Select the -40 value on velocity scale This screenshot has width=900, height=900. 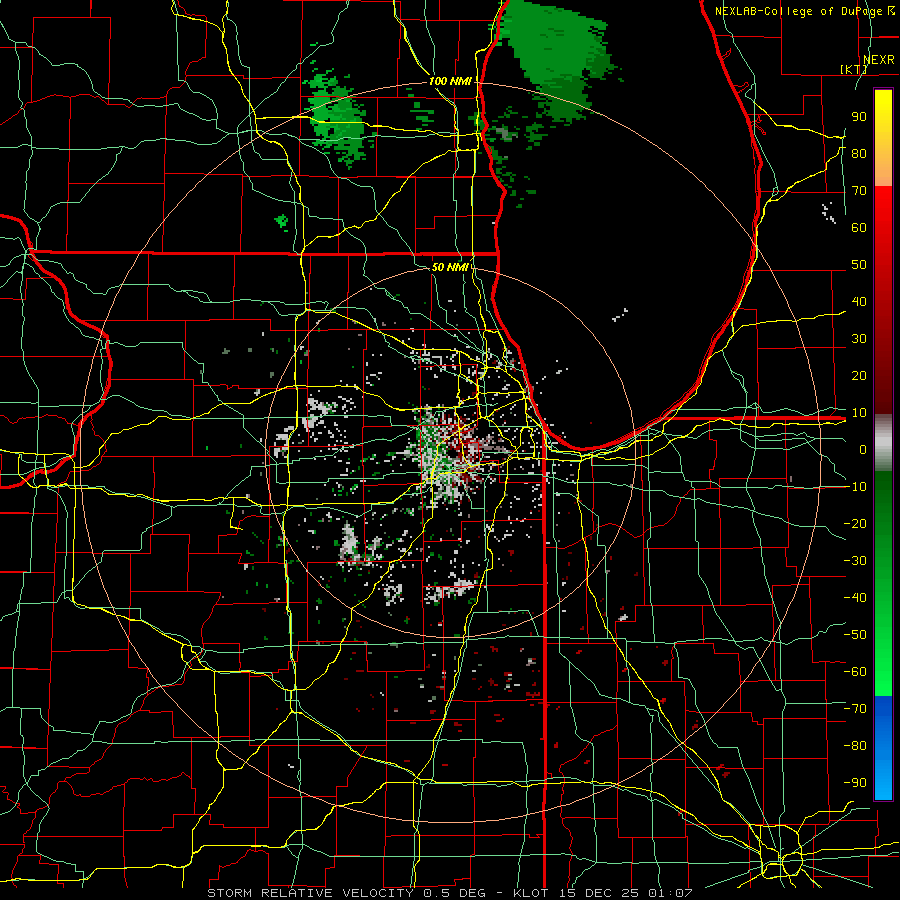click(855, 598)
